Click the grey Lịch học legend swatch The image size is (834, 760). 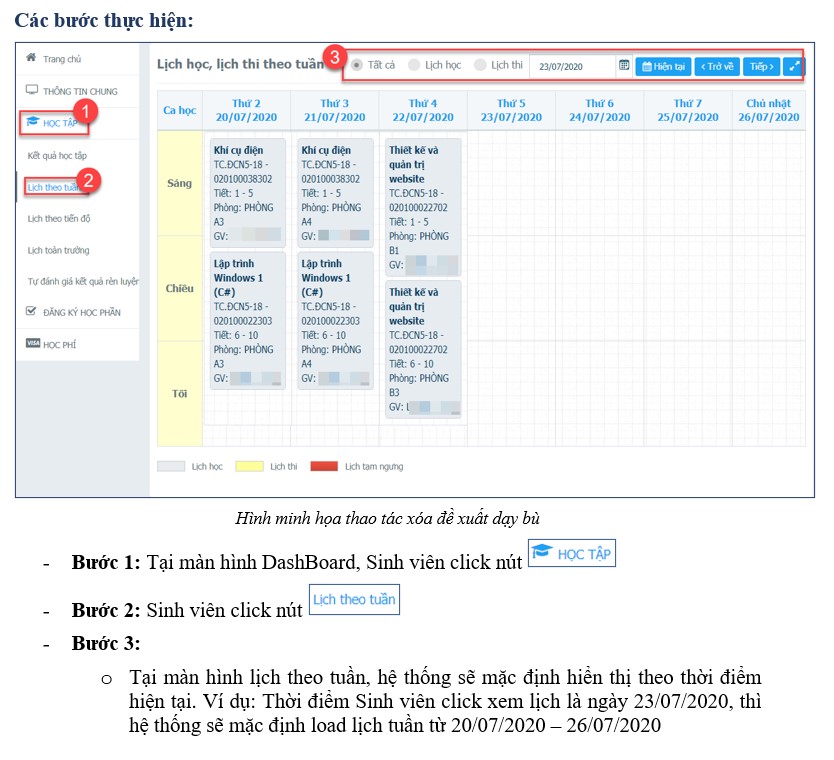click(x=171, y=466)
